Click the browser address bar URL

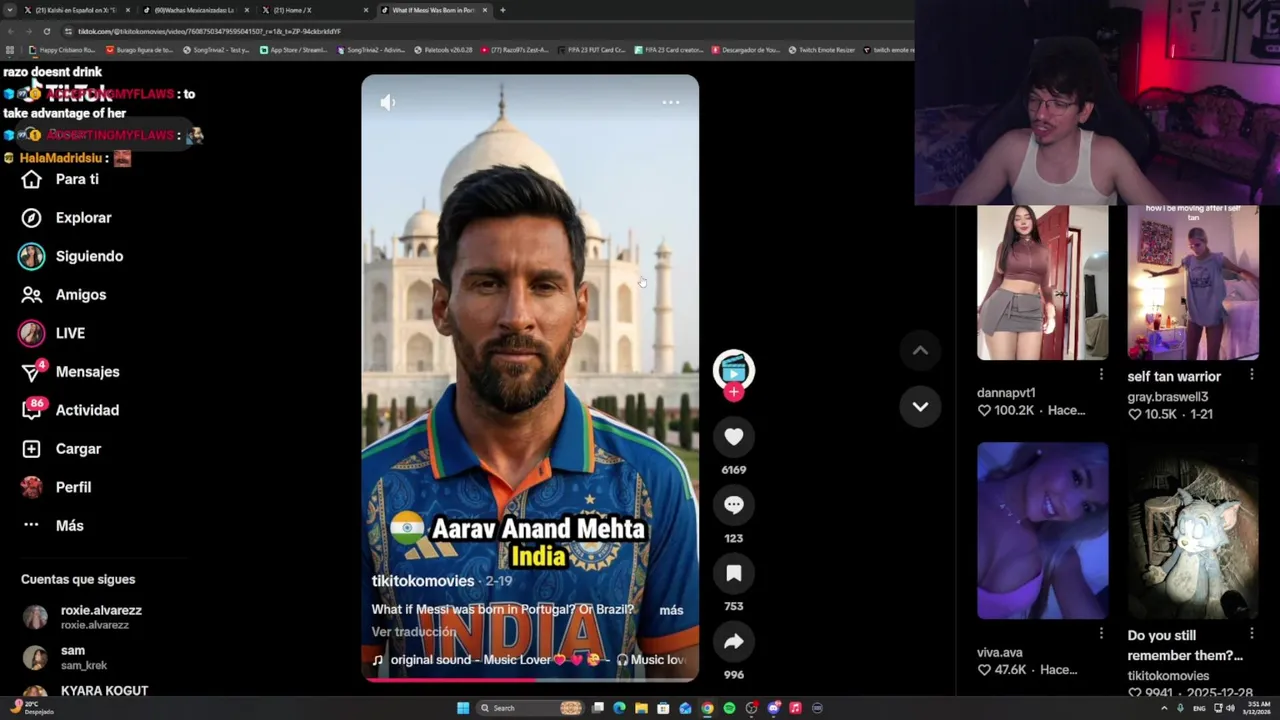pyautogui.click(x=209, y=31)
